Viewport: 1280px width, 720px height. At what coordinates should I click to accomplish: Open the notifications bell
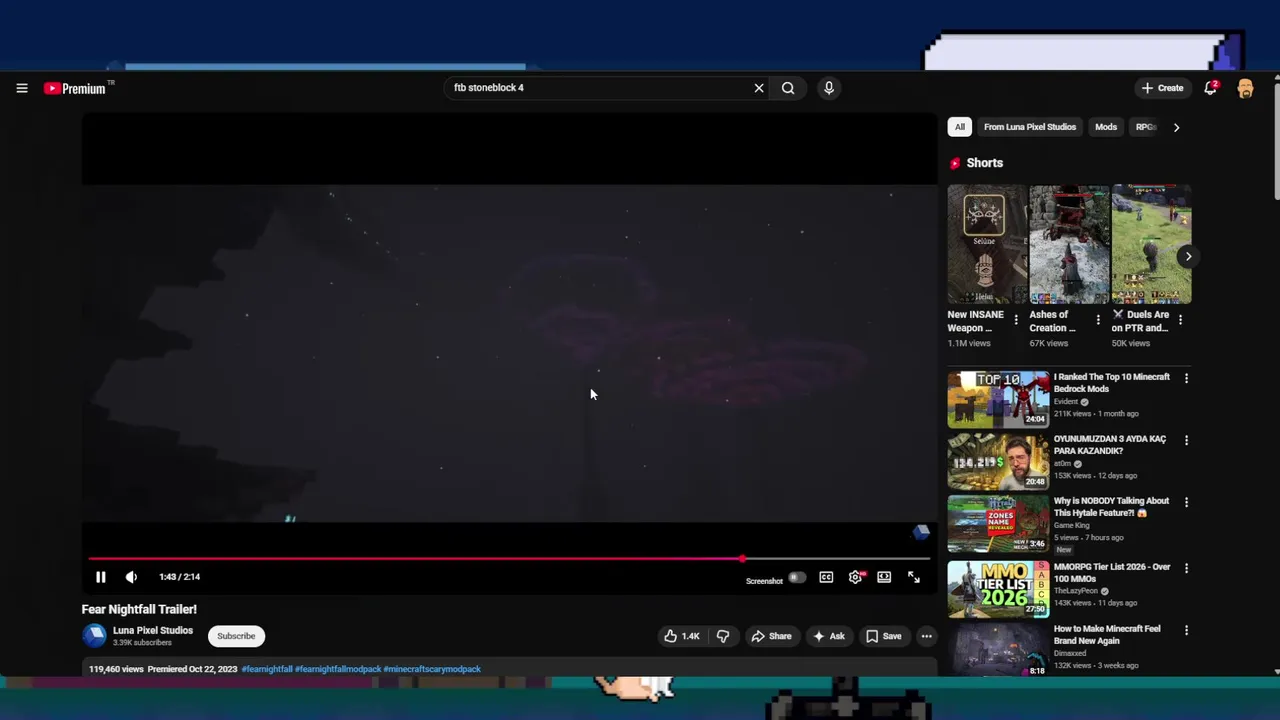coord(1211,88)
